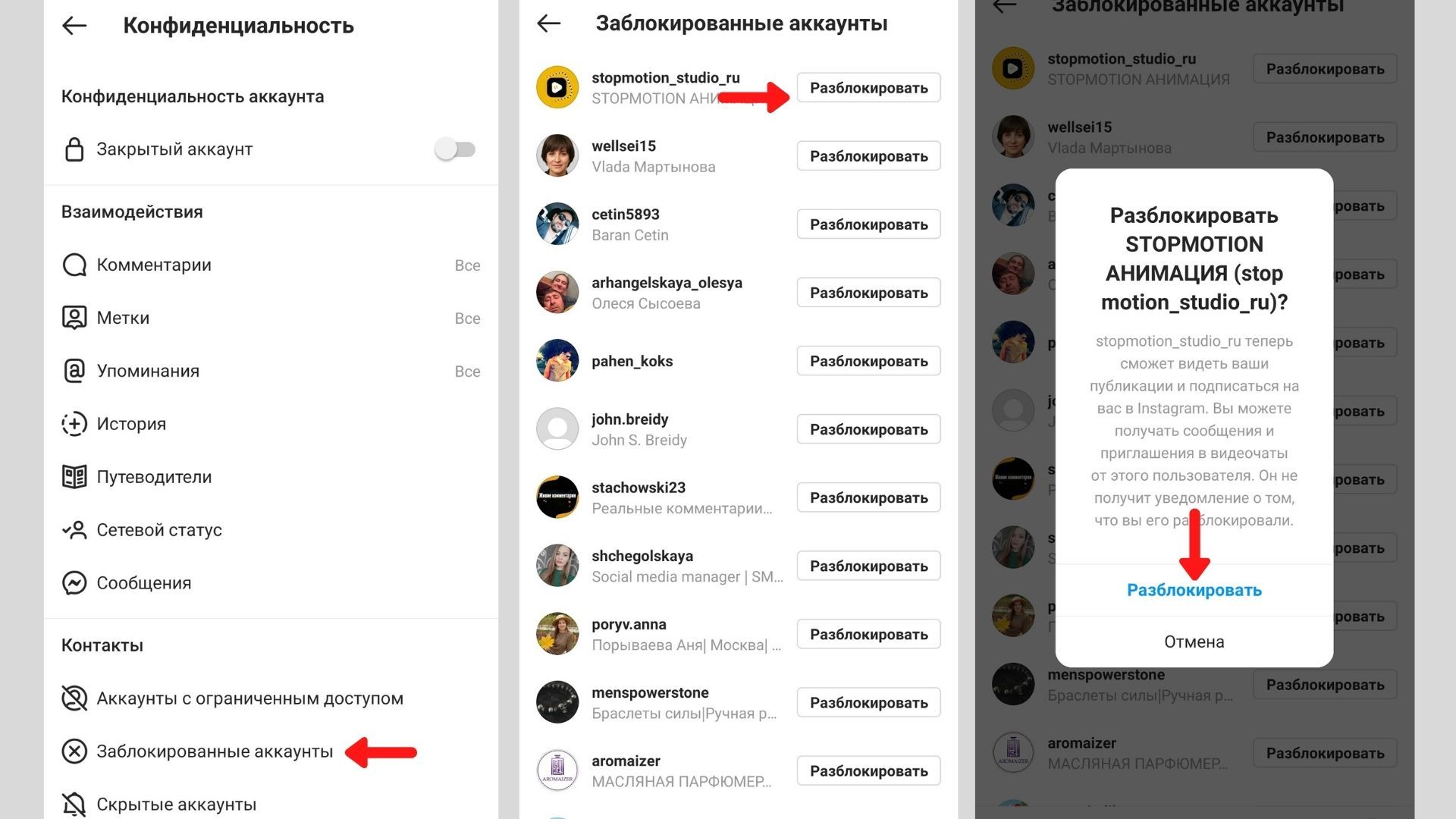The width and height of the screenshot is (1456, 819).
Task: Unblock stopmotion_studio_ru with Разблокировать button
Action: point(868,88)
